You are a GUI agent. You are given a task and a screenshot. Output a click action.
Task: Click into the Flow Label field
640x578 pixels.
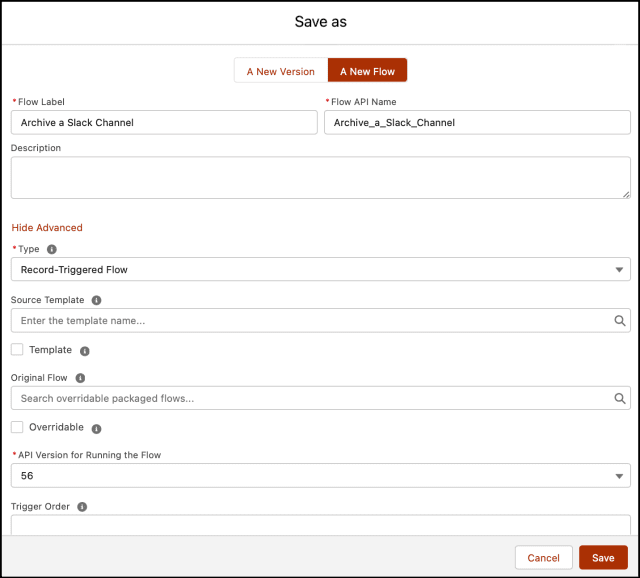point(164,122)
